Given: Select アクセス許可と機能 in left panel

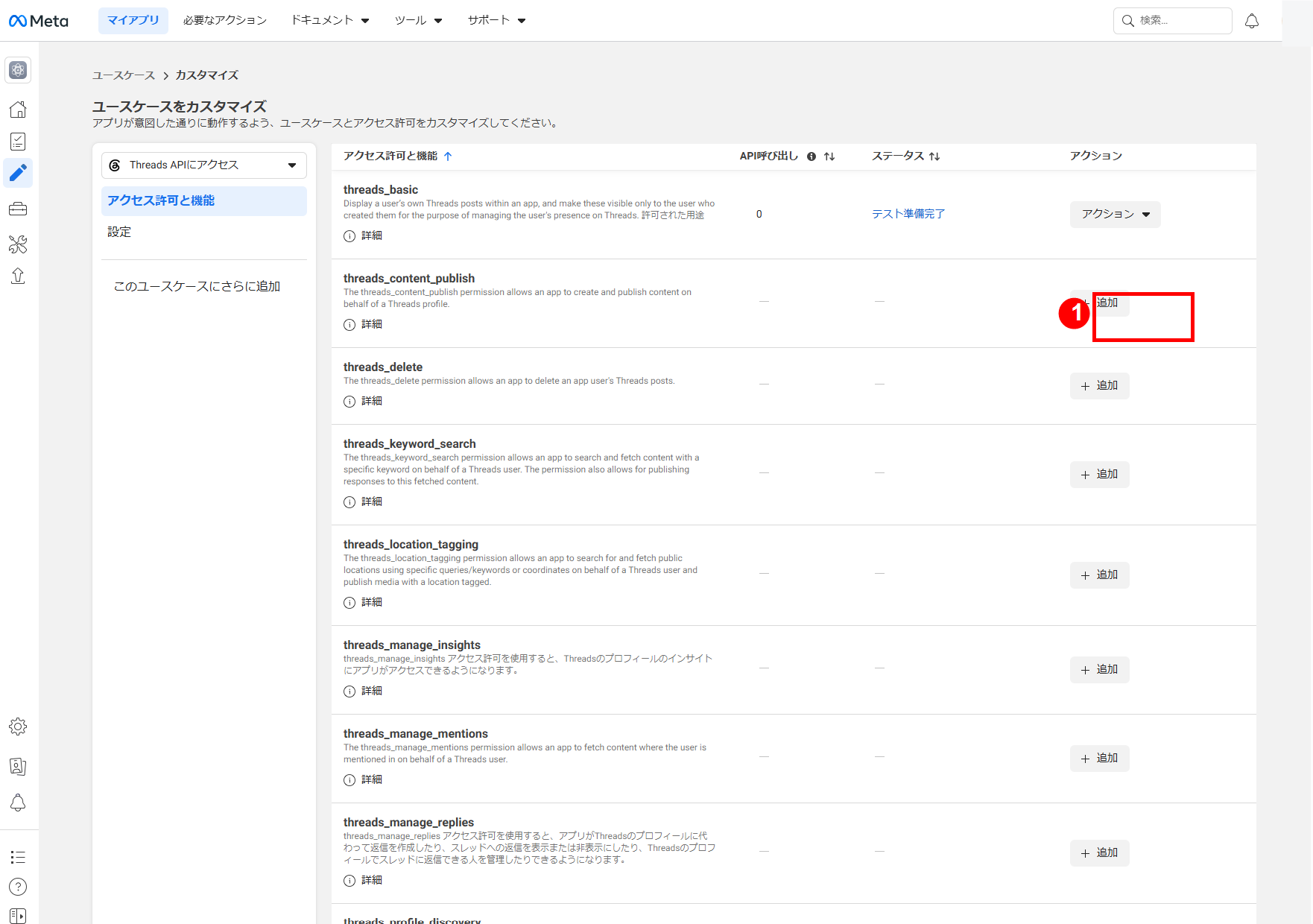Looking at the screenshot, I should click(x=204, y=201).
